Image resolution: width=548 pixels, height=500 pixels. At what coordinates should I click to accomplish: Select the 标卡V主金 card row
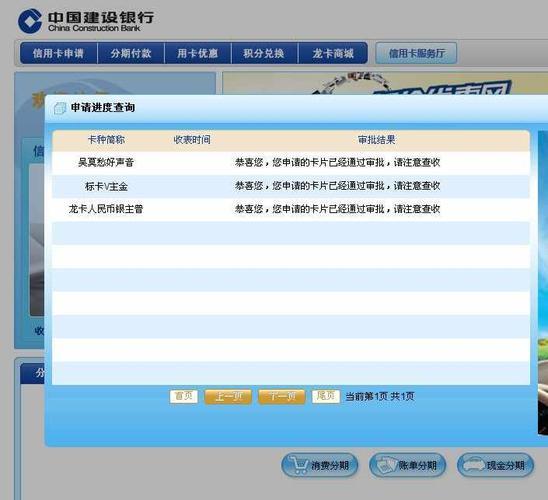coord(291,186)
